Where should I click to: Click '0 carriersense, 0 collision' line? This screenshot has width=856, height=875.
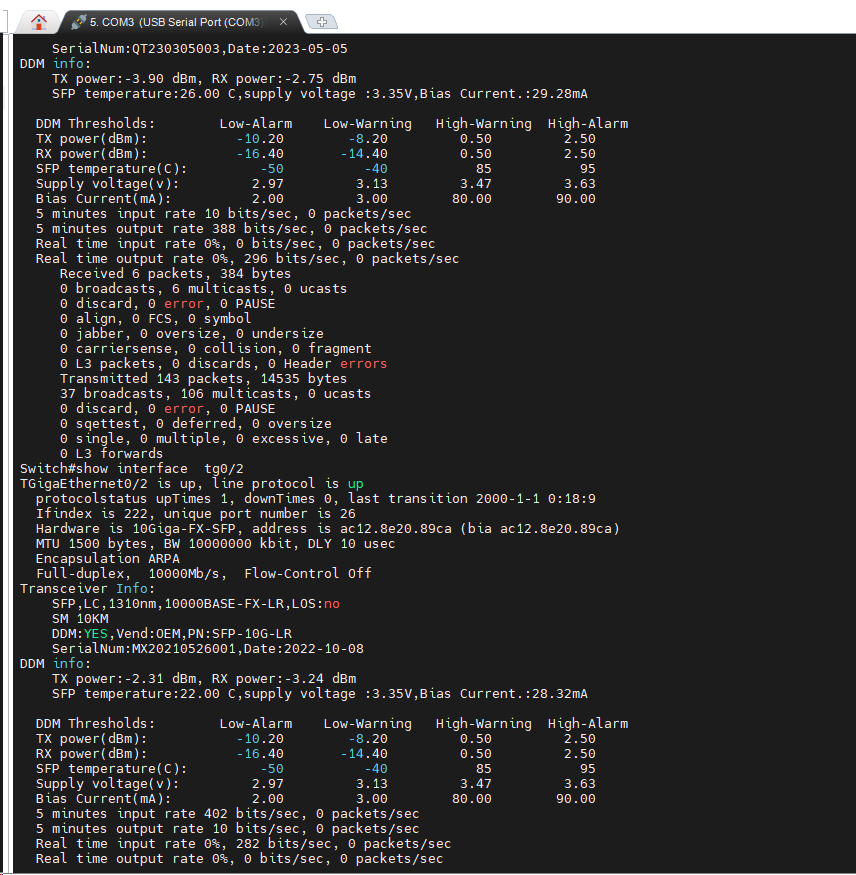(x=215, y=349)
